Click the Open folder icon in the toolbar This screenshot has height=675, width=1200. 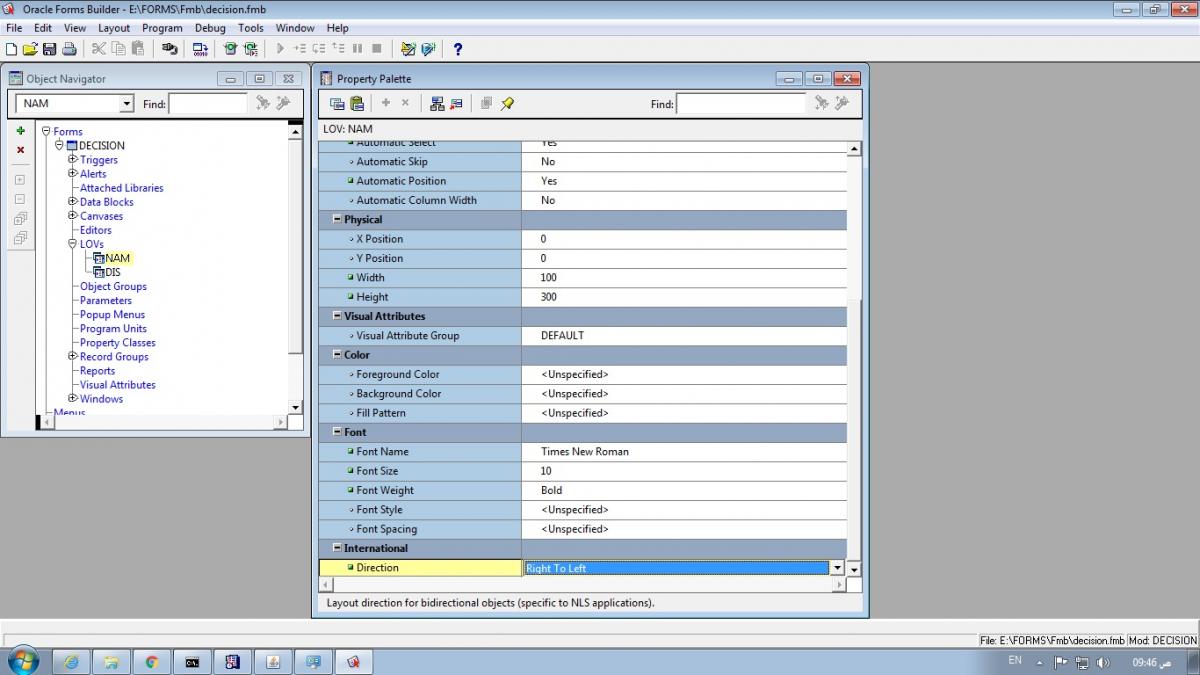click(30, 49)
